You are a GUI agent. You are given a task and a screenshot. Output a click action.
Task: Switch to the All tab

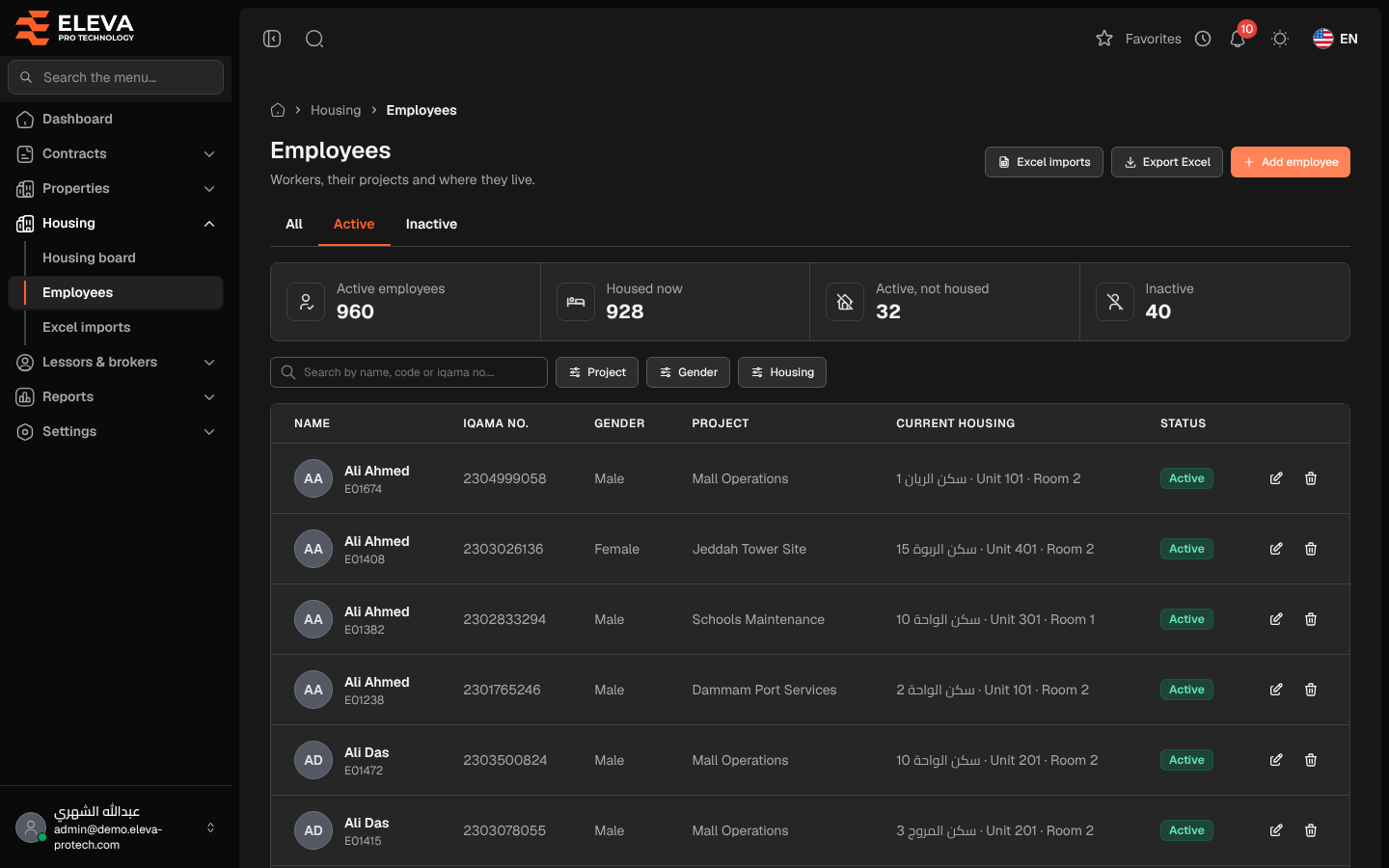[294, 224]
